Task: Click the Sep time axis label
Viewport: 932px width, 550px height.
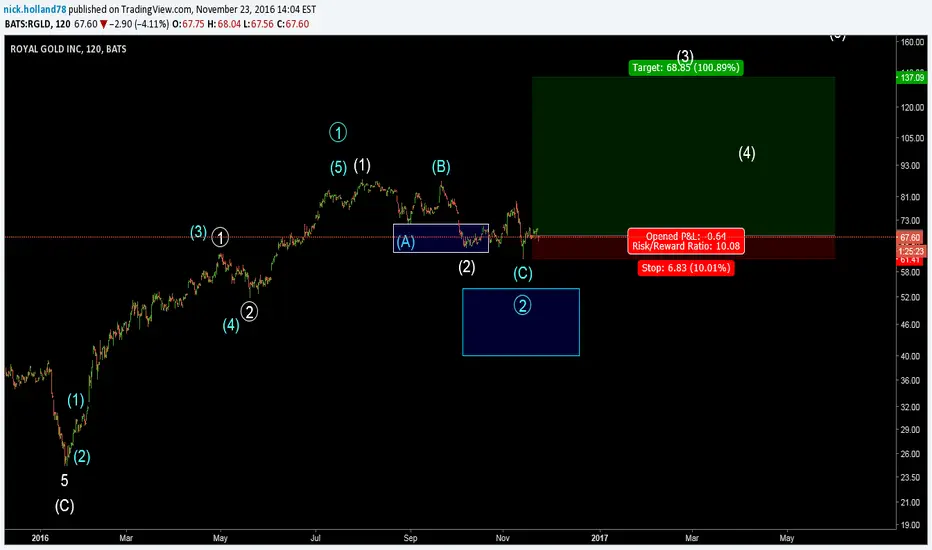Action: tap(411, 538)
